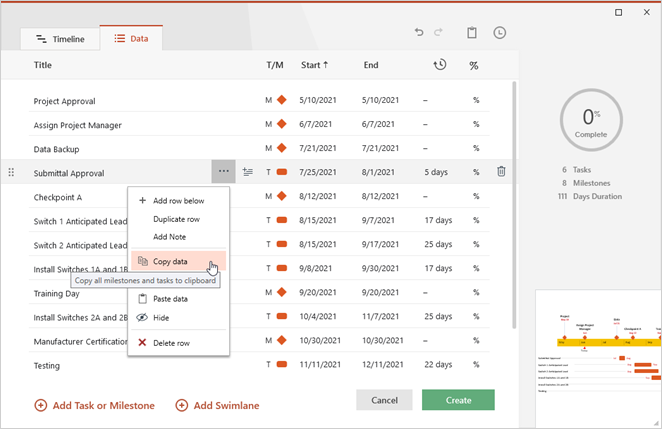Toggle Project Approval milestone type marker
The image size is (662, 429).
pos(281,100)
